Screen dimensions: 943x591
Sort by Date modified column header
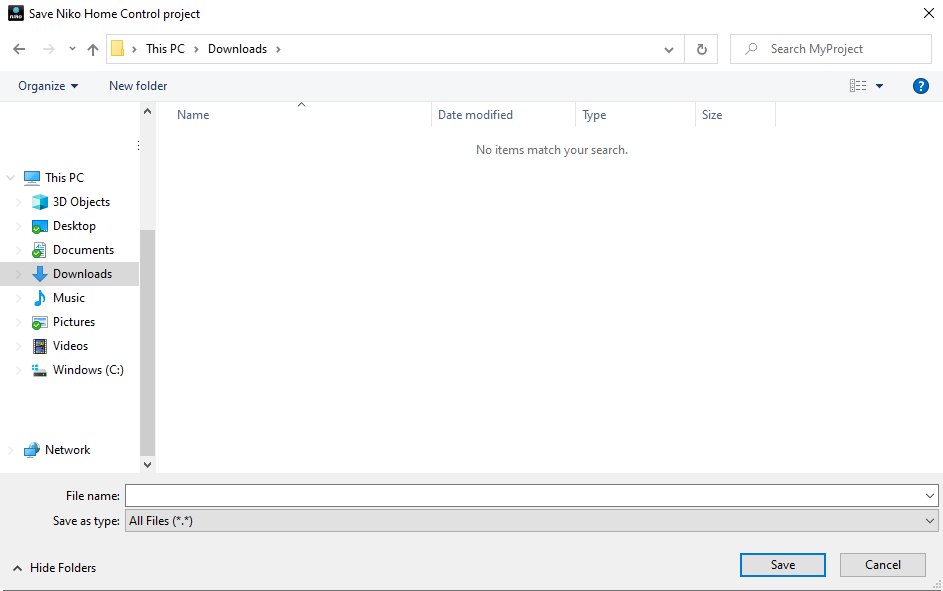[x=475, y=115]
